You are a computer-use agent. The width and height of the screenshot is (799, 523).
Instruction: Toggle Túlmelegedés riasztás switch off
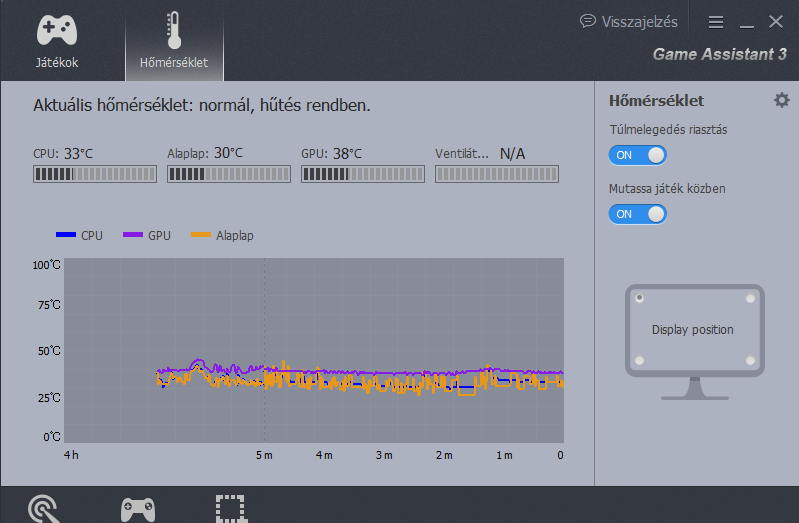[637, 155]
